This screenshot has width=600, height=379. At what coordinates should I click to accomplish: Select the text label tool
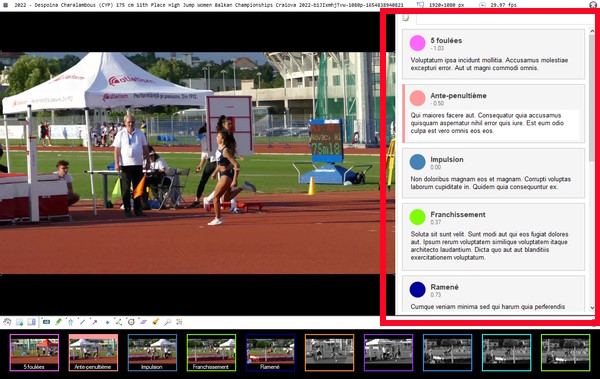(x=46, y=322)
